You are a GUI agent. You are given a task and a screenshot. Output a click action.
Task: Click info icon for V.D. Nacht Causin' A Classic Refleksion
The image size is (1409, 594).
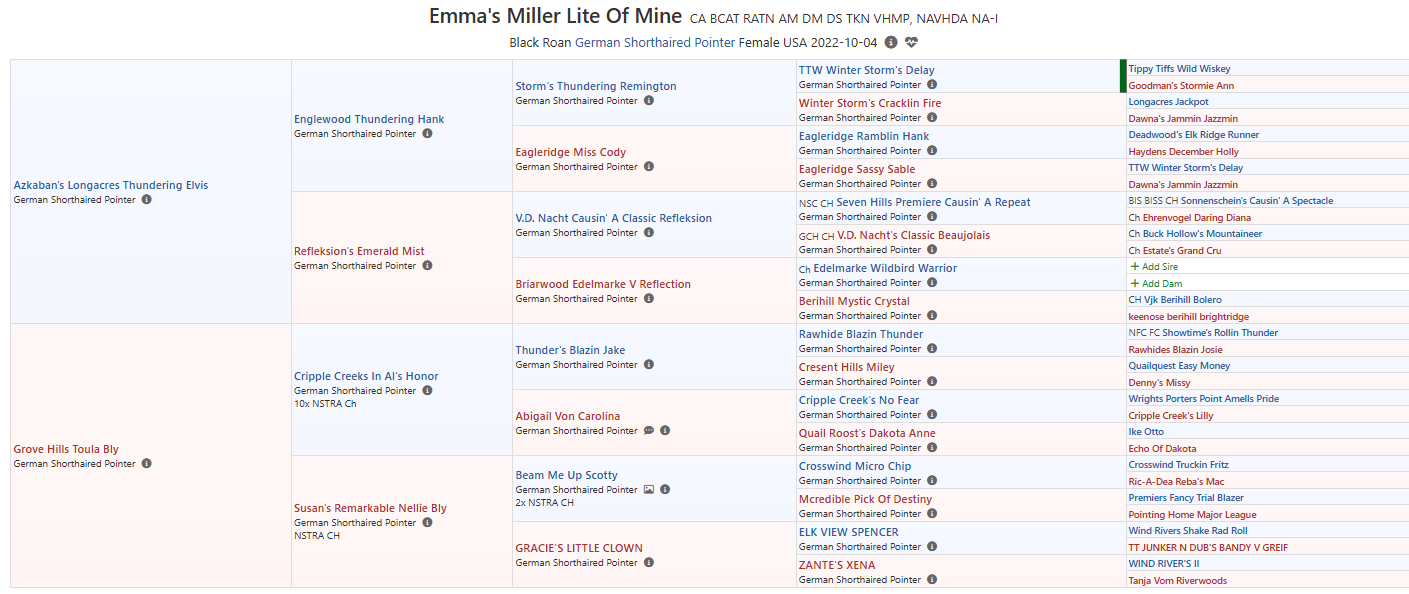pos(648,233)
